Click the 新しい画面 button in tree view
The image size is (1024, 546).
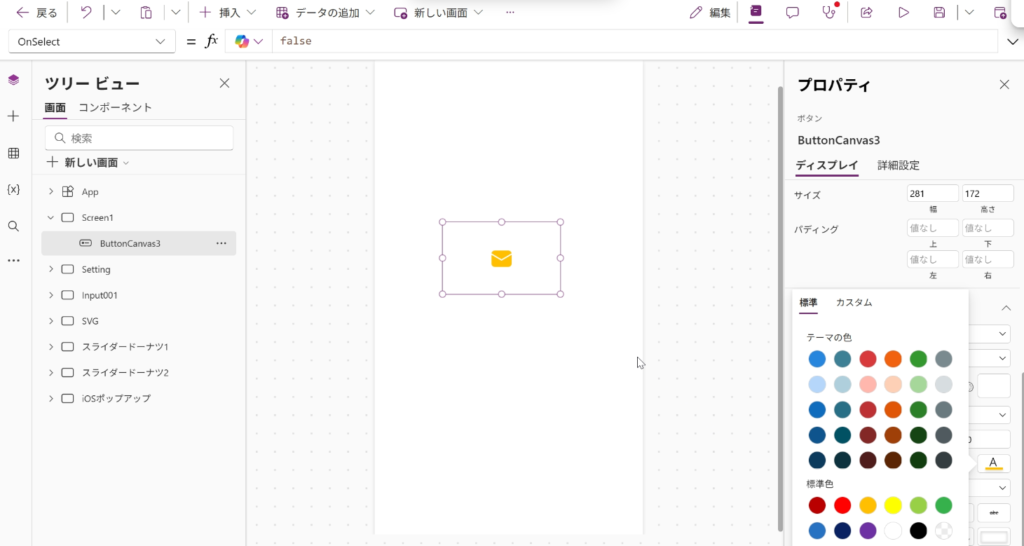coord(89,162)
